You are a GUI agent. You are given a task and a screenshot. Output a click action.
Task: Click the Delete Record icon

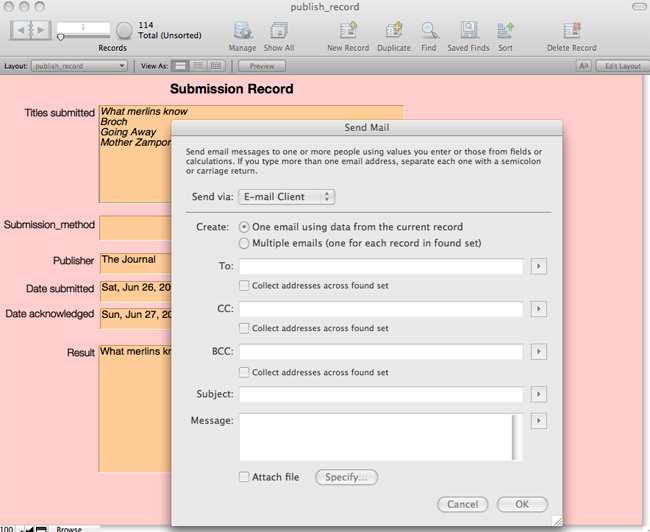572,31
